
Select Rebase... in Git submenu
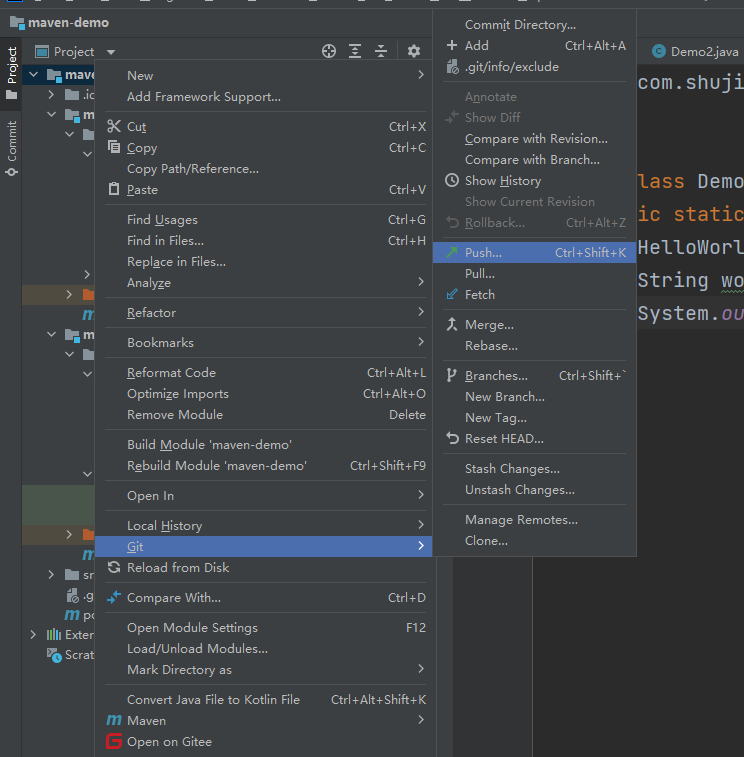[534, 345]
